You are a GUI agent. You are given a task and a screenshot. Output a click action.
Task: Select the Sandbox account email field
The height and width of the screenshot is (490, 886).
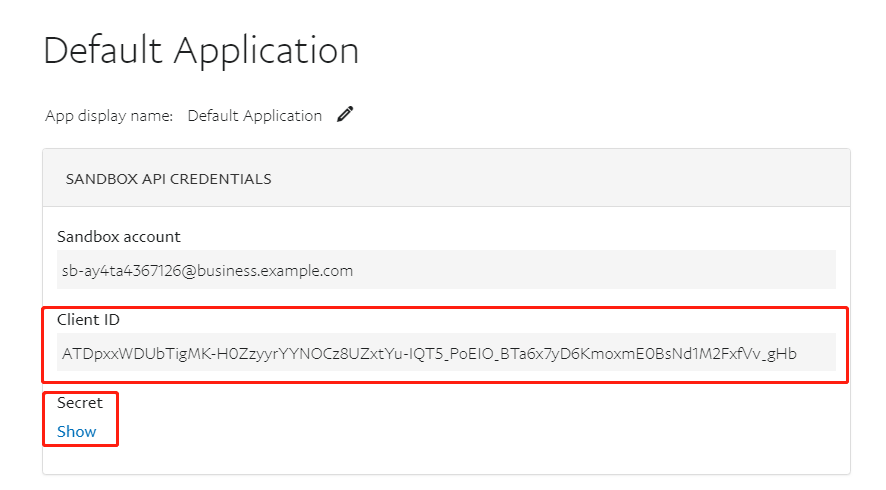click(445, 270)
